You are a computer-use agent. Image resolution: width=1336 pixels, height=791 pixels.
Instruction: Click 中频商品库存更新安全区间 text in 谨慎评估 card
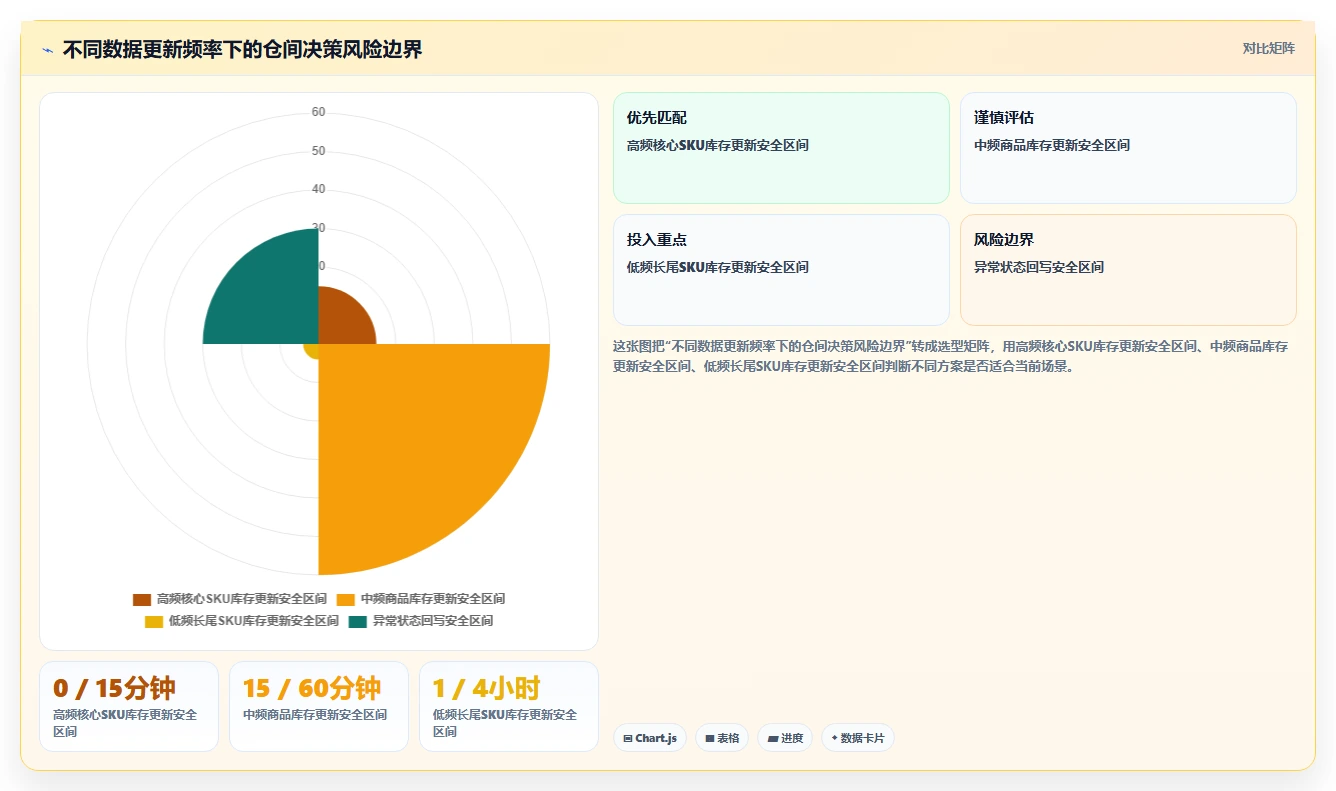pos(1052,145)
